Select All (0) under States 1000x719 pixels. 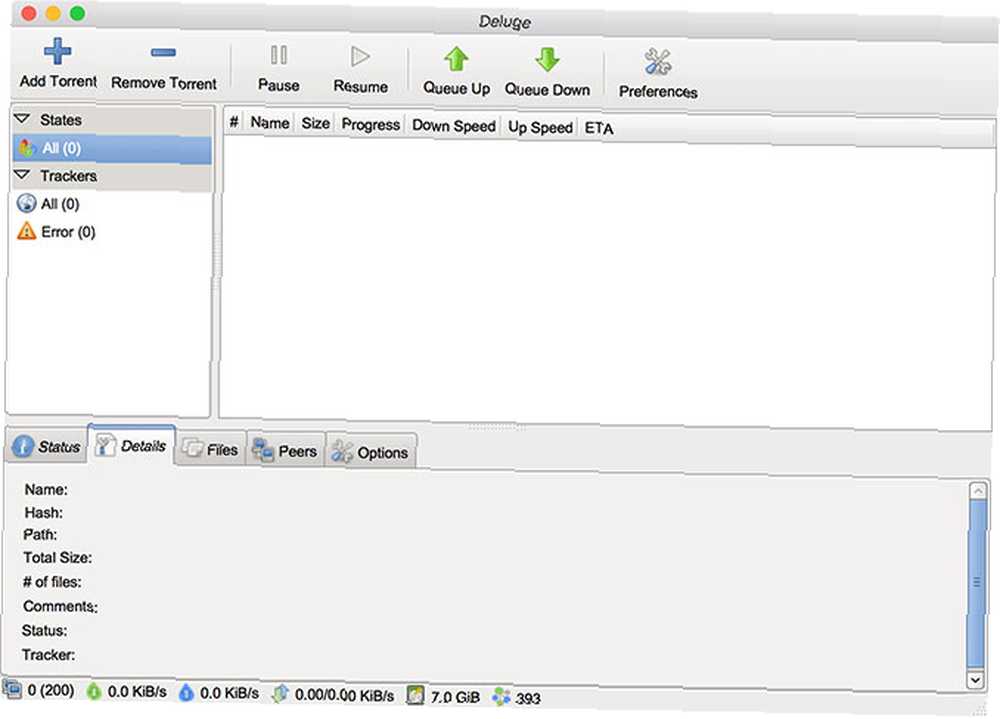click(x=112, y=149)
